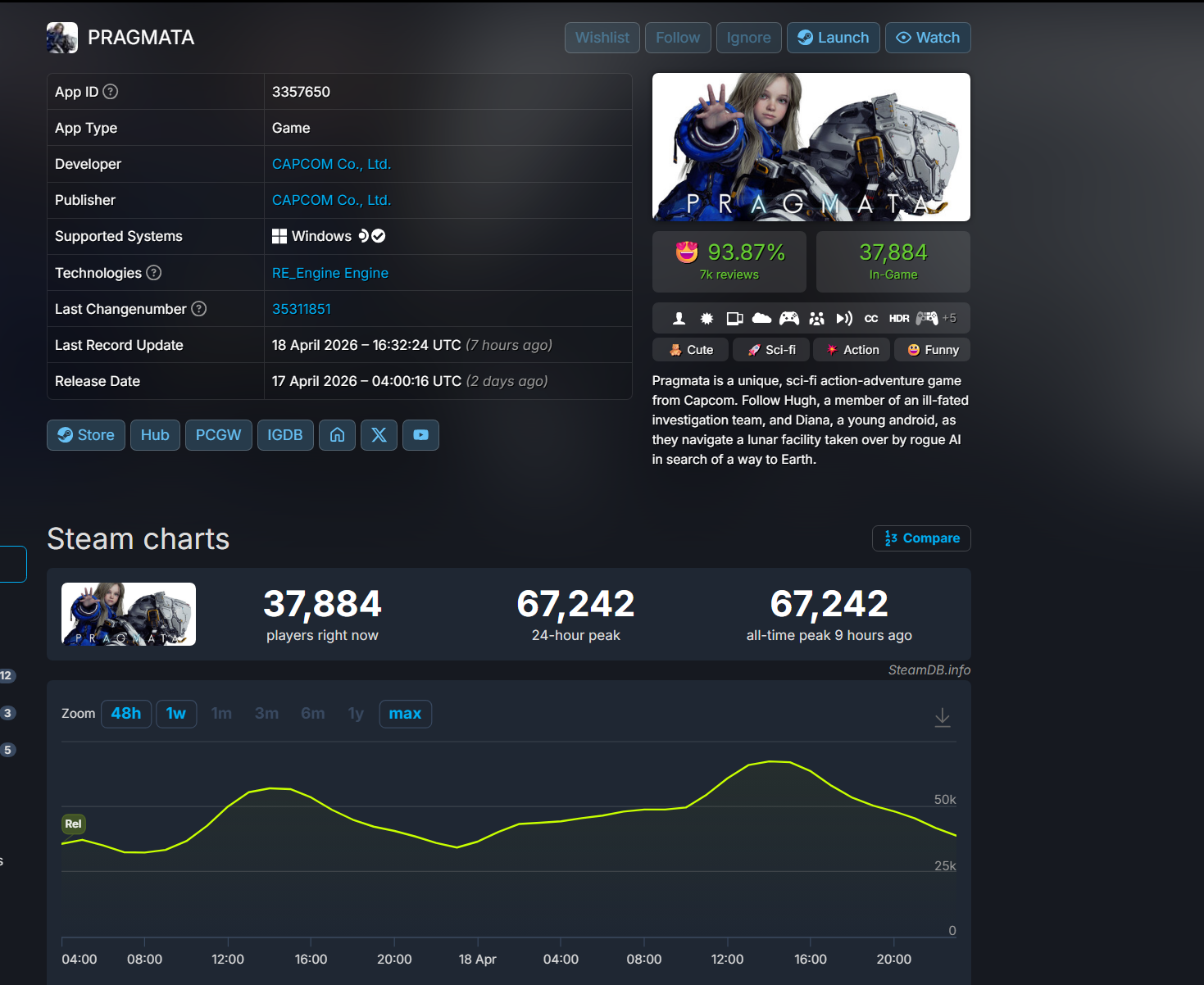Click the Steam achievements starburst icon
The image size is (1204, 985).
[706, 318]
